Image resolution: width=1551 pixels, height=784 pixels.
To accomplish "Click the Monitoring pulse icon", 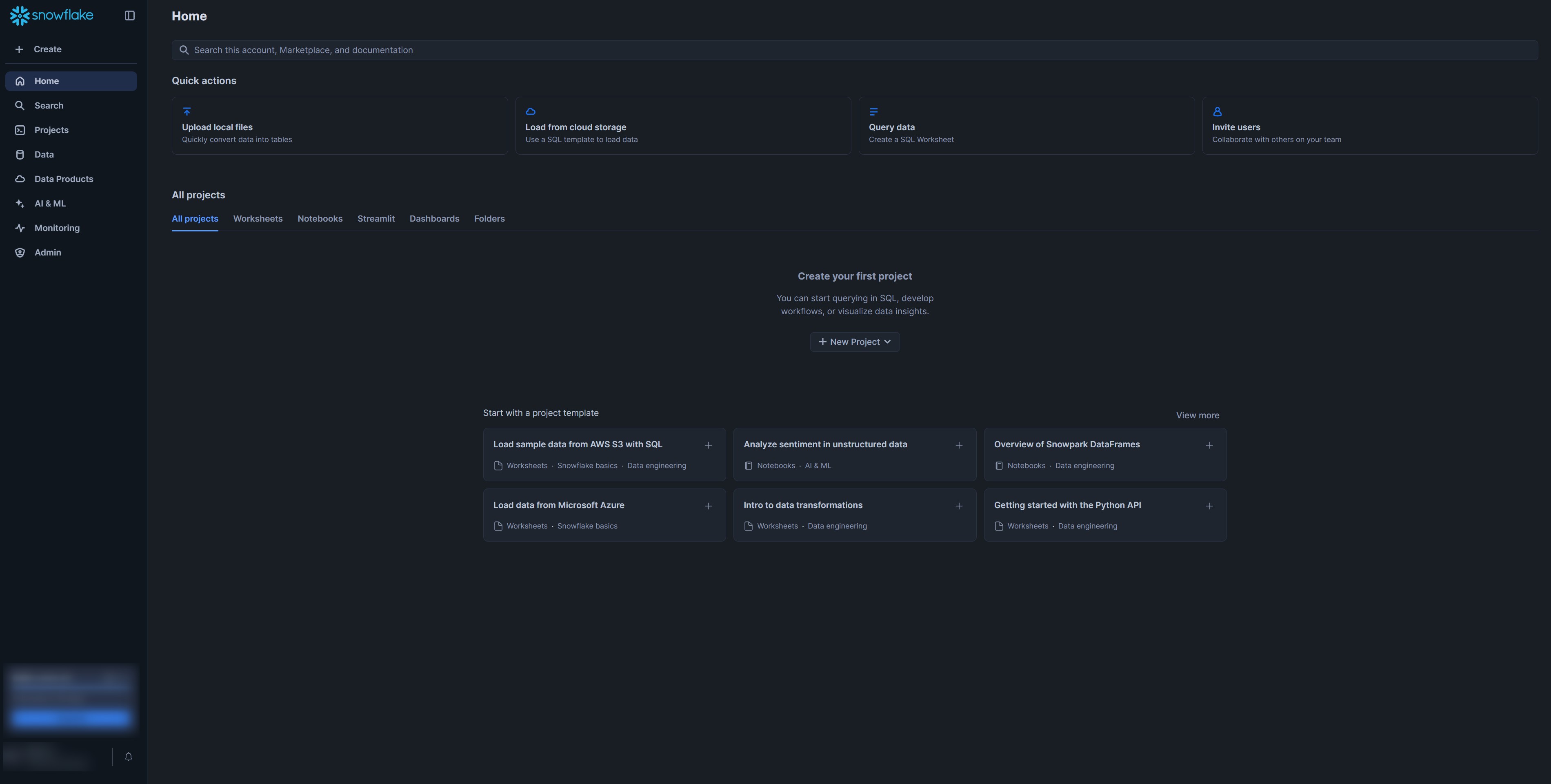I will tap(20, 228).
